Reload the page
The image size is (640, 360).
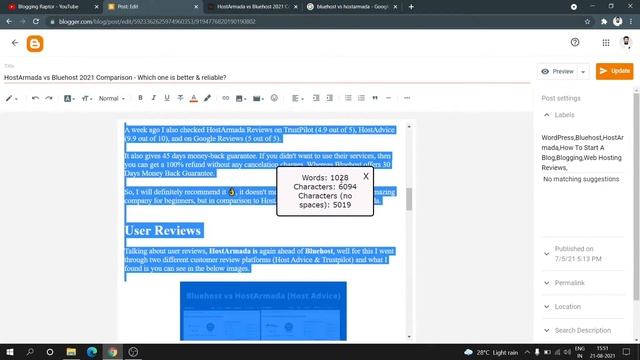point(36,22)
